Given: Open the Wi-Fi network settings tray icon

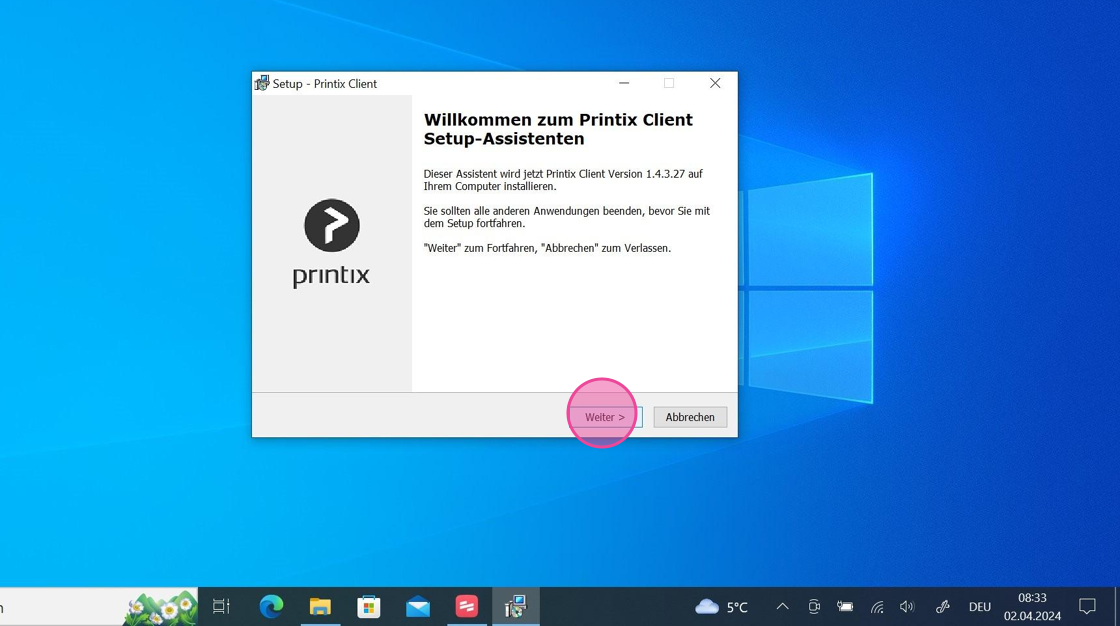Looking at the screenshot, I should 877,606.
